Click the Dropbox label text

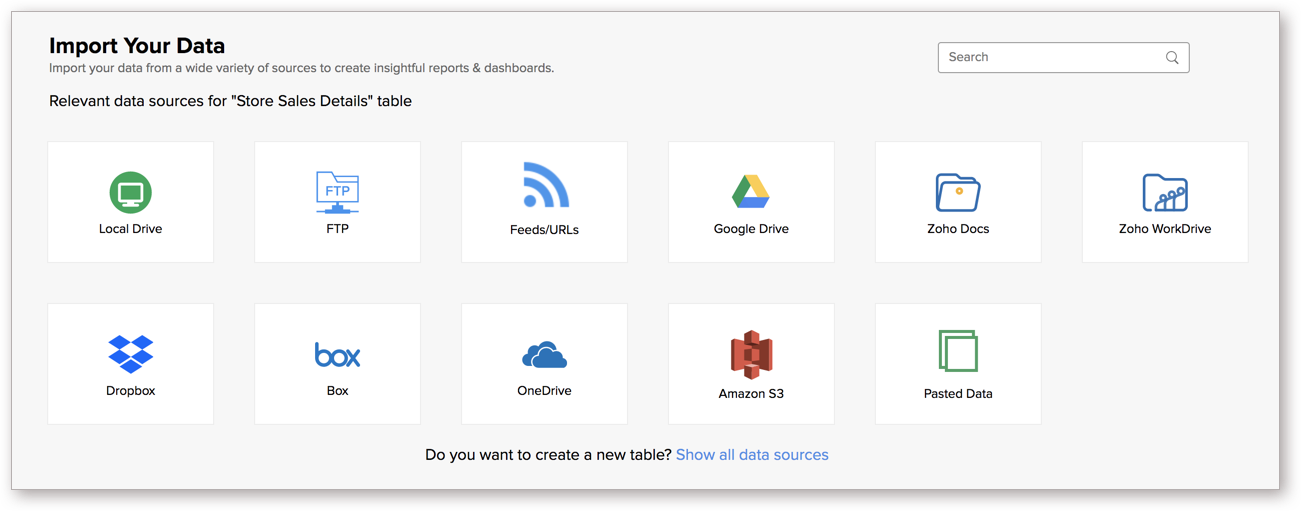pos(131,391)
